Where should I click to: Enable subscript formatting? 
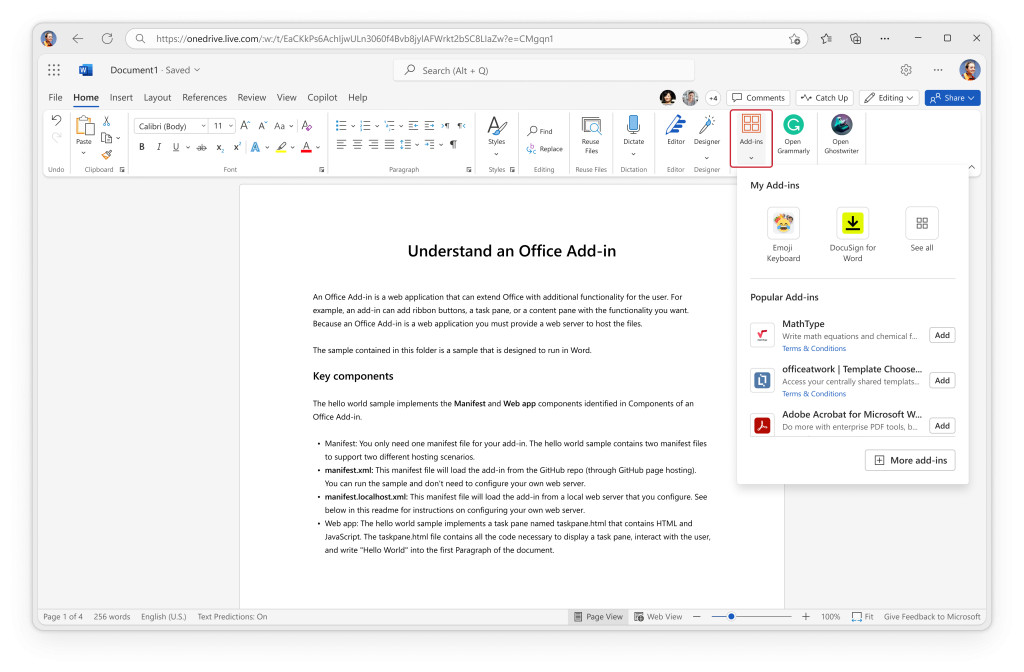220,147
